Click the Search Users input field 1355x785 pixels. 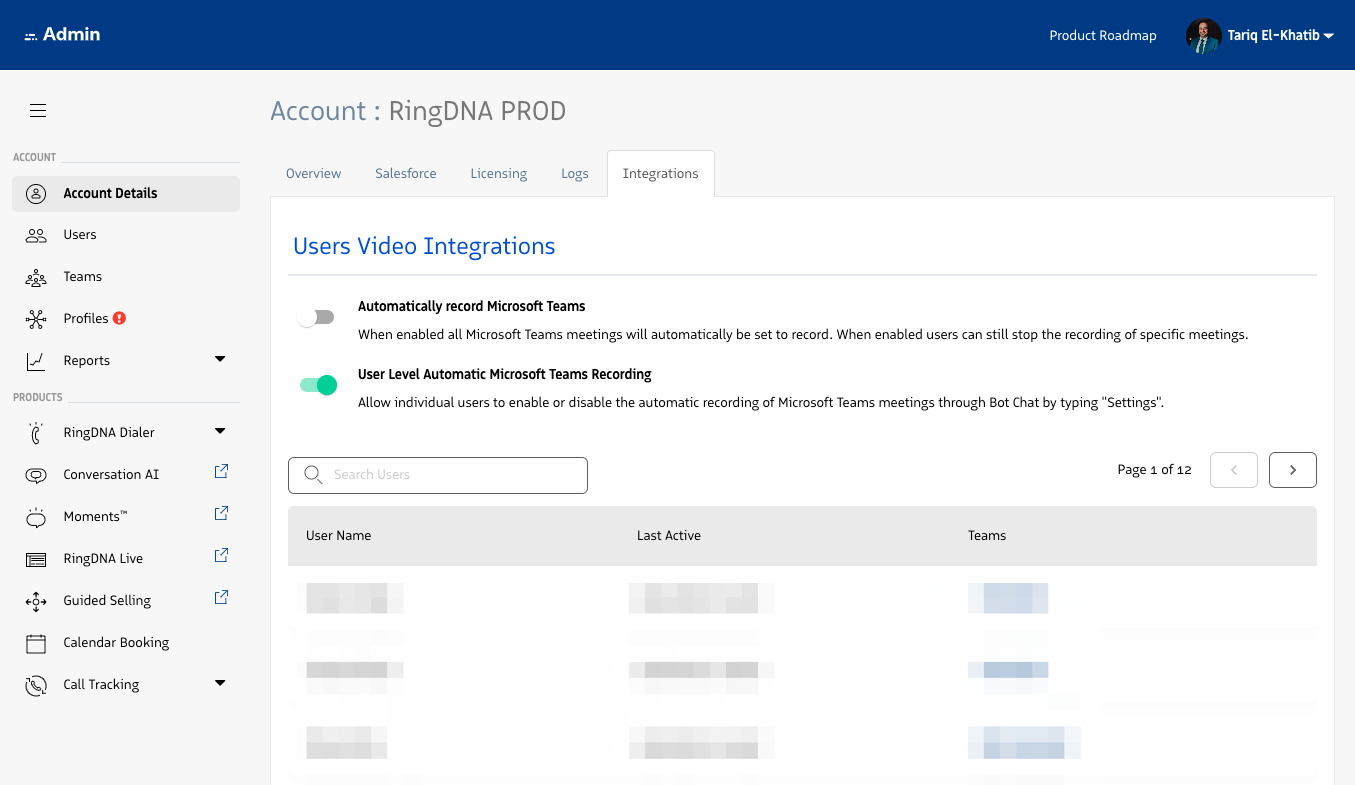[x=438, y=475]
